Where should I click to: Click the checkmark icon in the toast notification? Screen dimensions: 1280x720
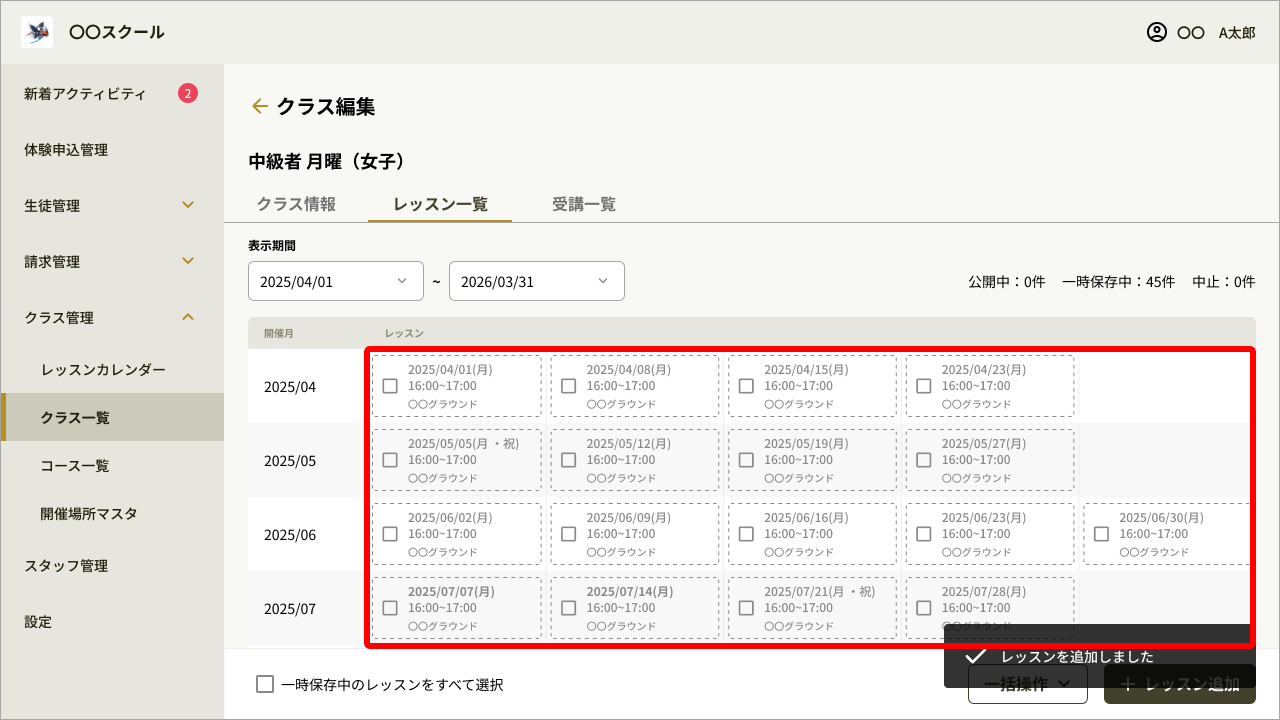[x=976, y=656]
